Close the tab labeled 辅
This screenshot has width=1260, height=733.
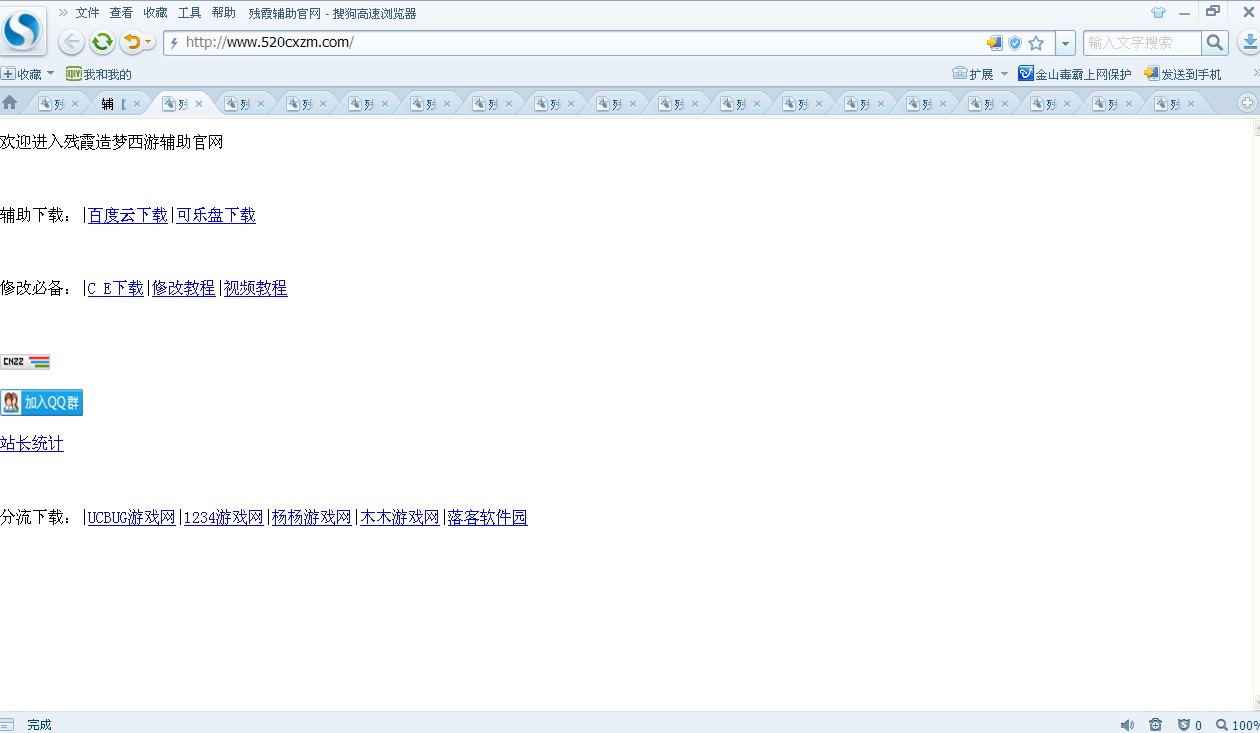point(137,104)
